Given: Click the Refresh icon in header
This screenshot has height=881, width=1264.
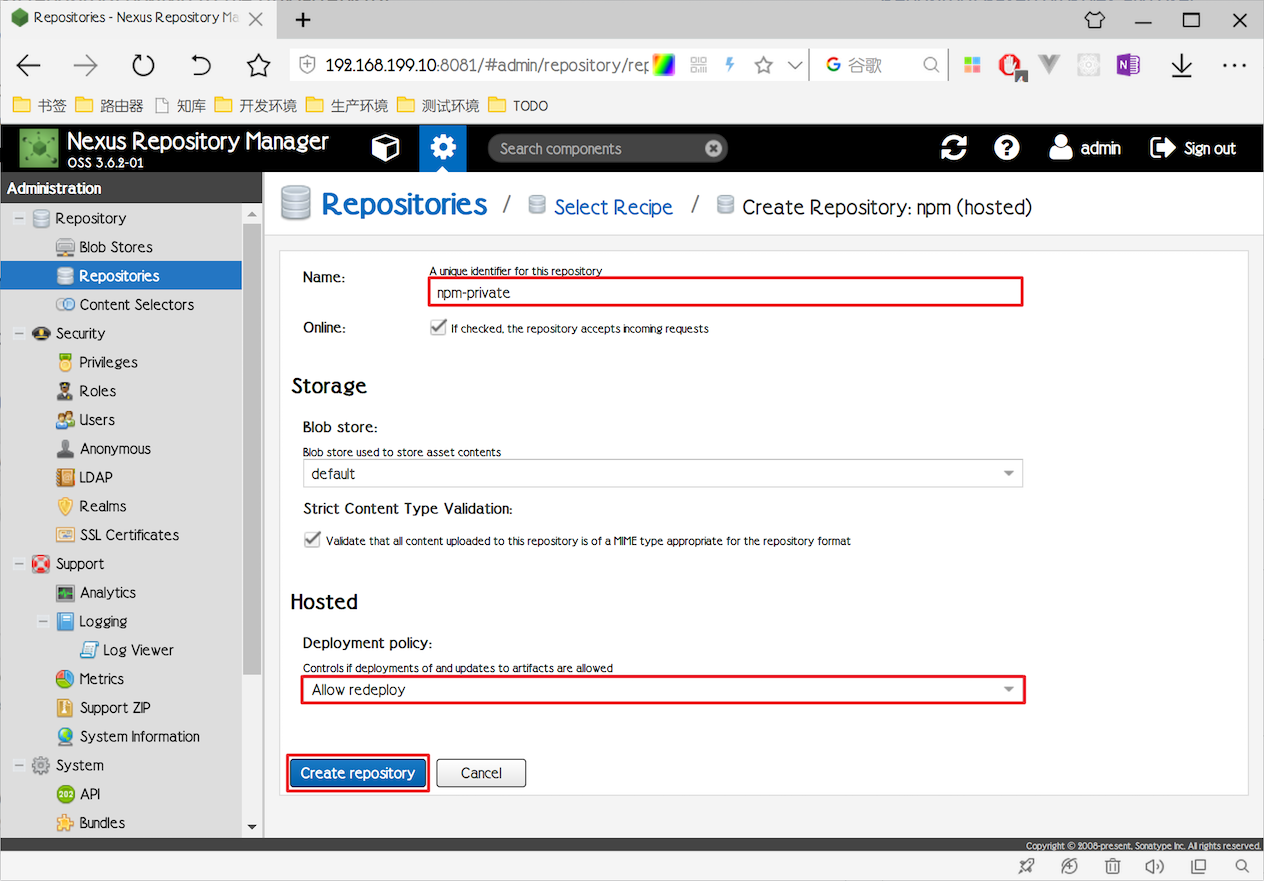Looking at the screenshot, I should tap(954, 148).
